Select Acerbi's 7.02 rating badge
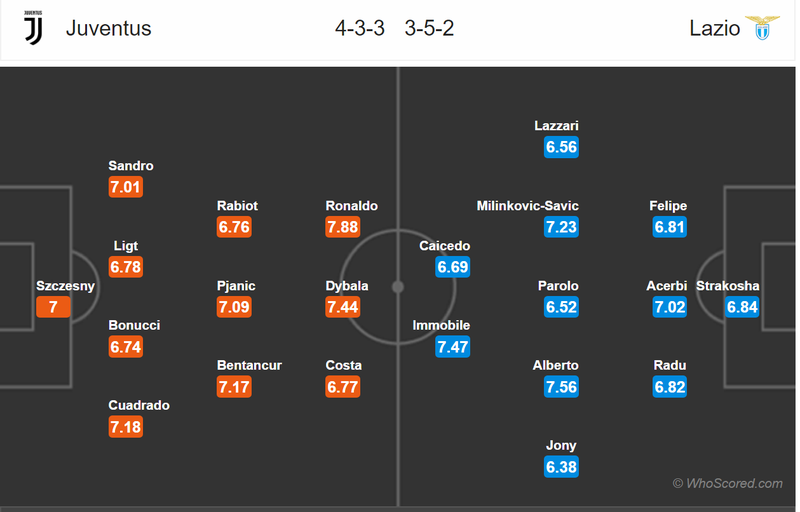This screenshot has width=800, height=512. click(x=670, y=307)
